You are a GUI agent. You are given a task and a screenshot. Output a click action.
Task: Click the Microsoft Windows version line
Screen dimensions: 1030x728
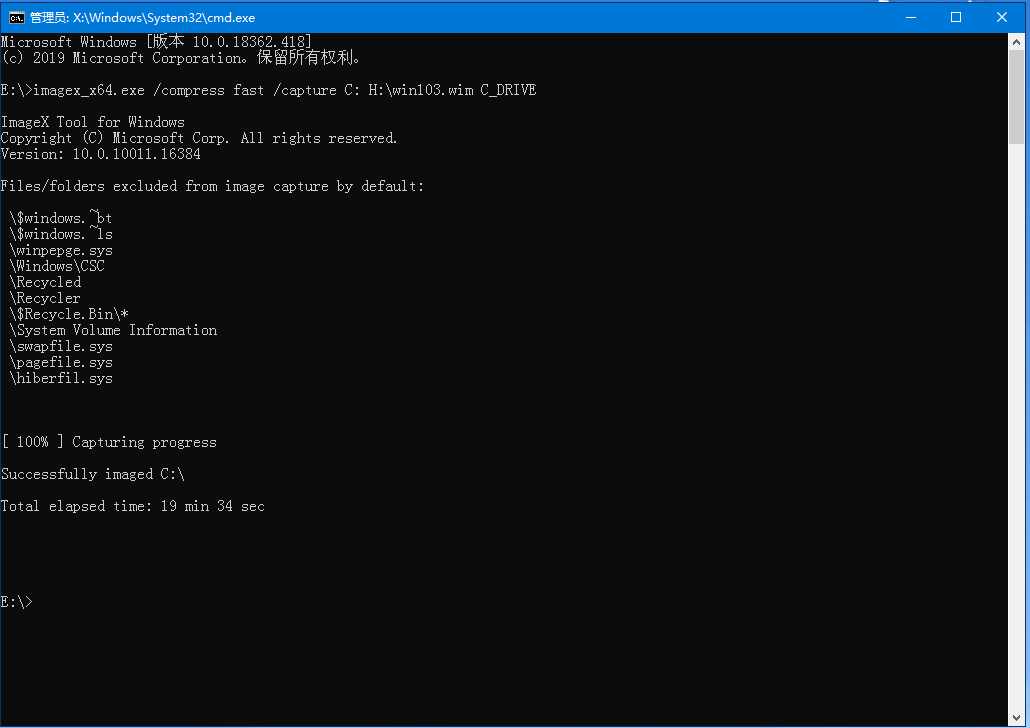pyautogui.click(x=156, y=42)
